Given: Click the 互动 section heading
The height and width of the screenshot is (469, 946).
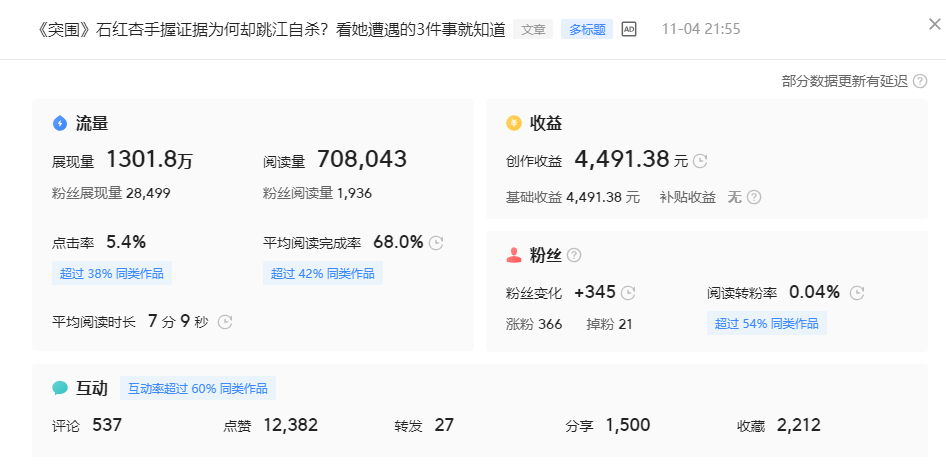Looking at the screenshot, I should [x=92, y=388].
